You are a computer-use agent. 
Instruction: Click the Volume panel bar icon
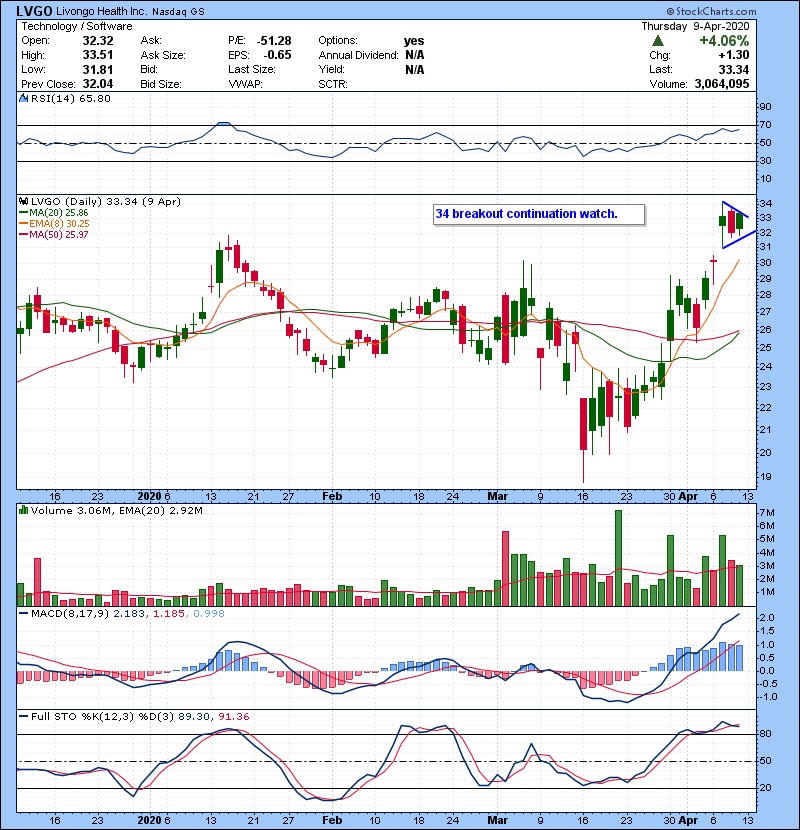pos(24,511)
